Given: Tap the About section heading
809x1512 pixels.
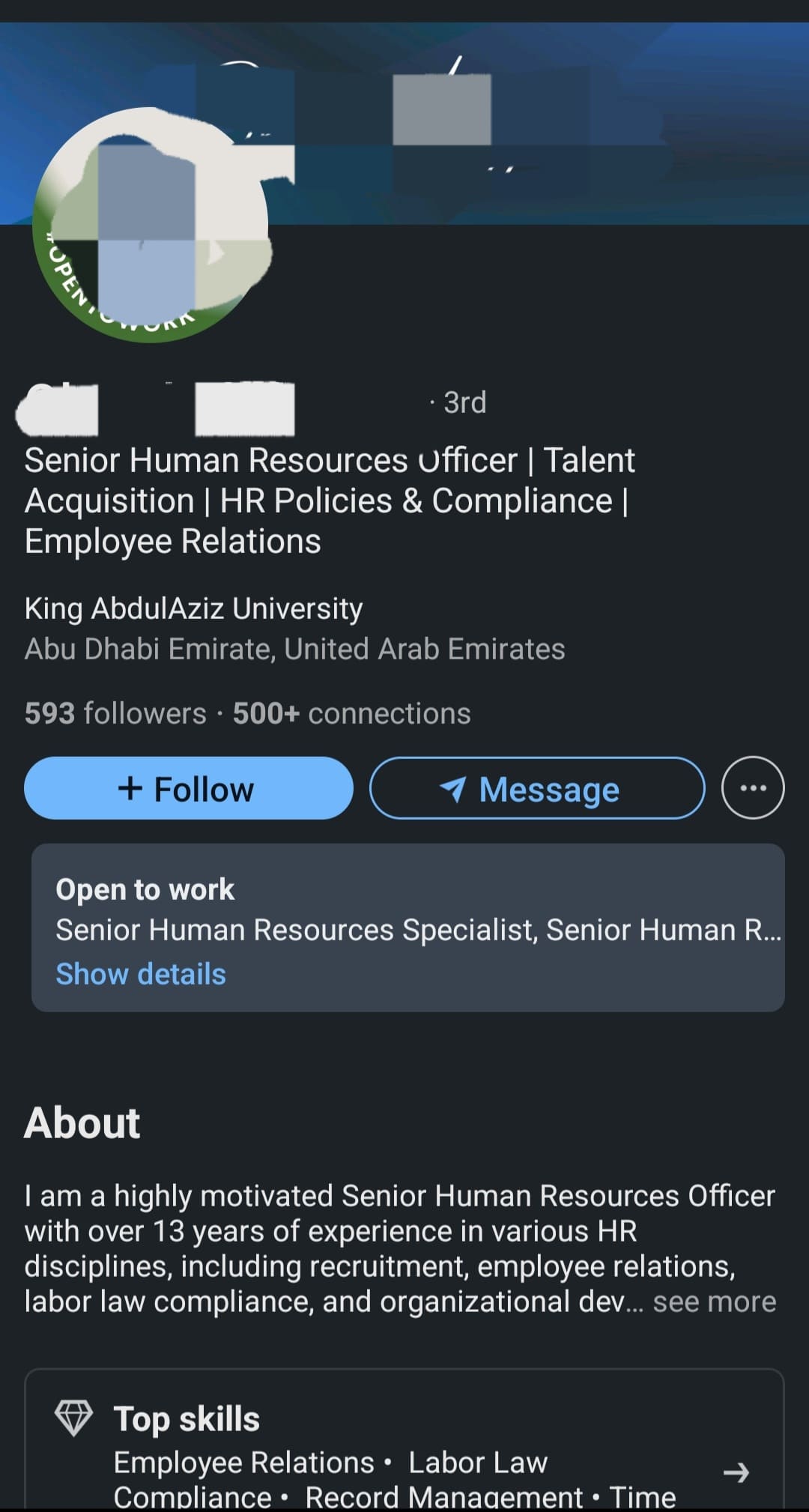Looking at the screenshot, I should [x=82, y=1122].
